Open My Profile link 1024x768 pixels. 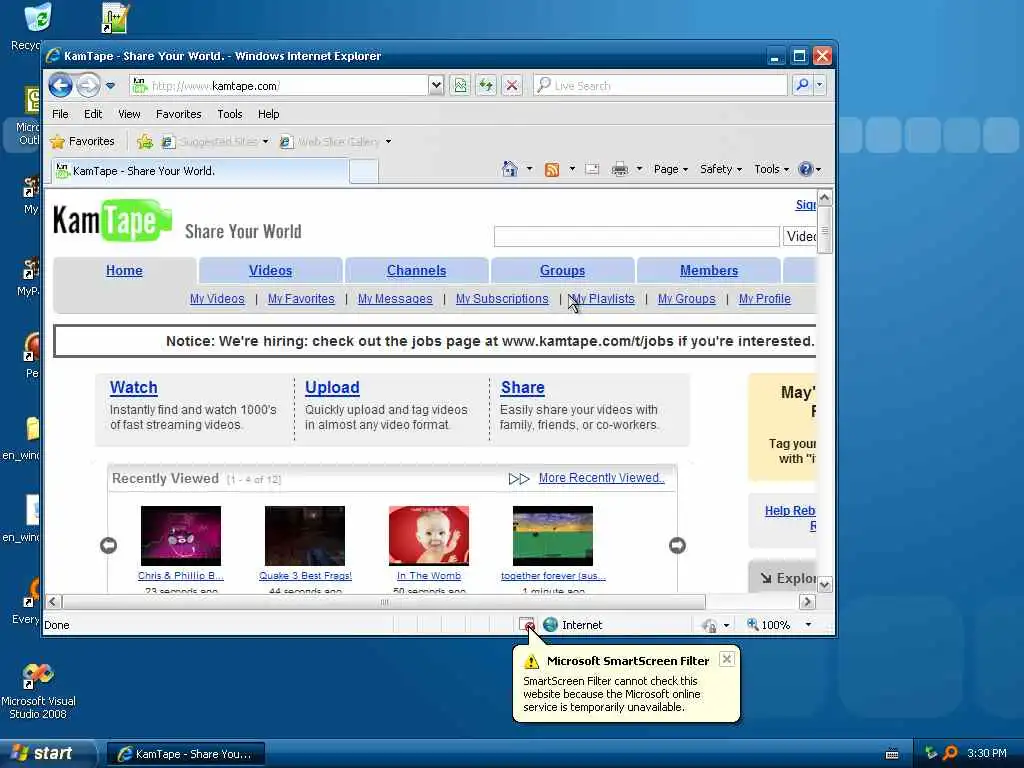(765, 298)
